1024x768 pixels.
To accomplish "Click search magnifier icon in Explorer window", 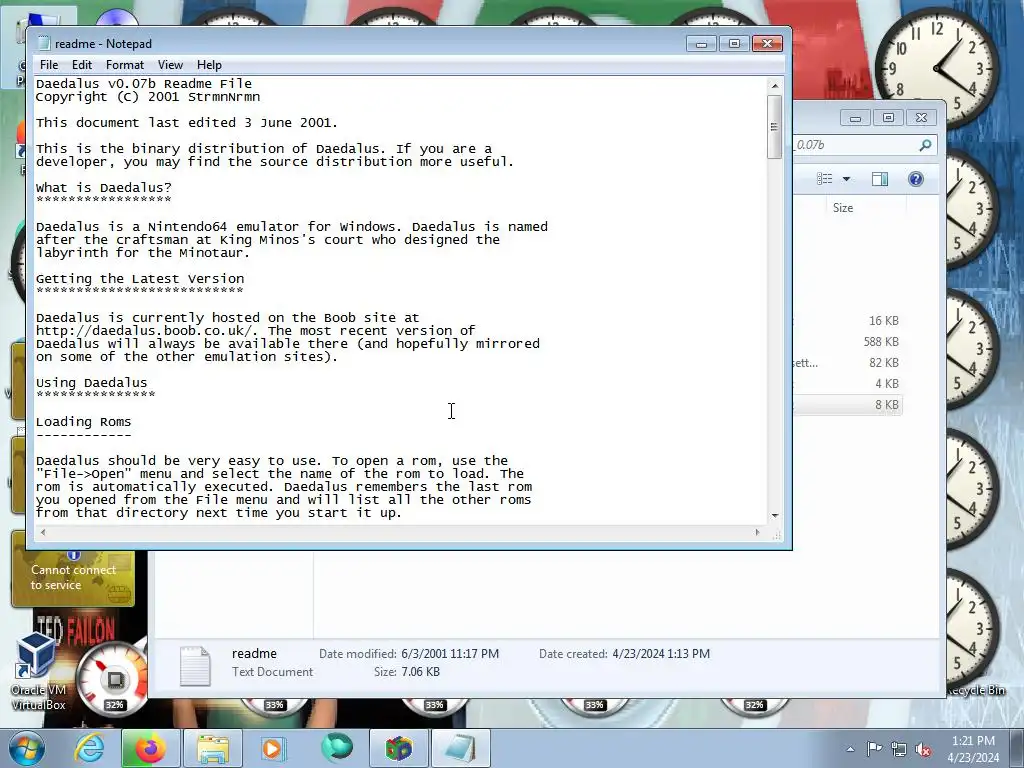I will [925, 145].
